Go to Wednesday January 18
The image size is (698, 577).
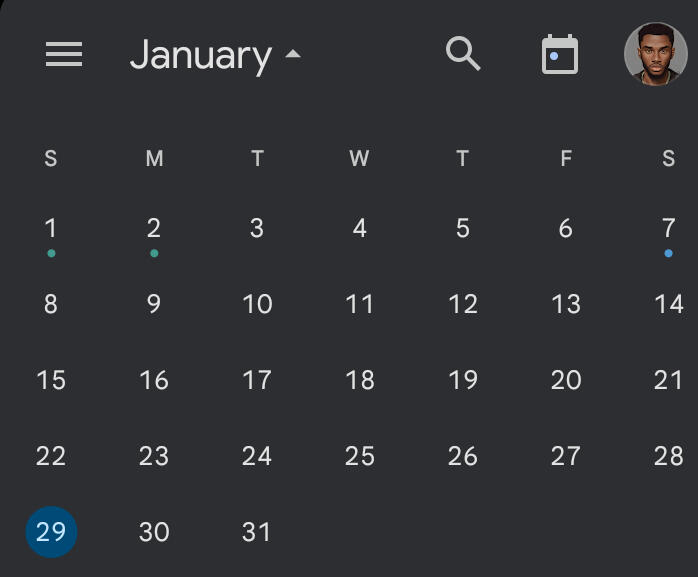(x=360, y=380)
